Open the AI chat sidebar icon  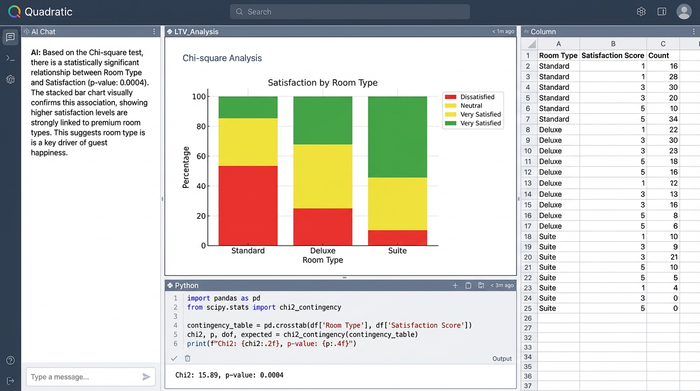(x=10, y=37)
